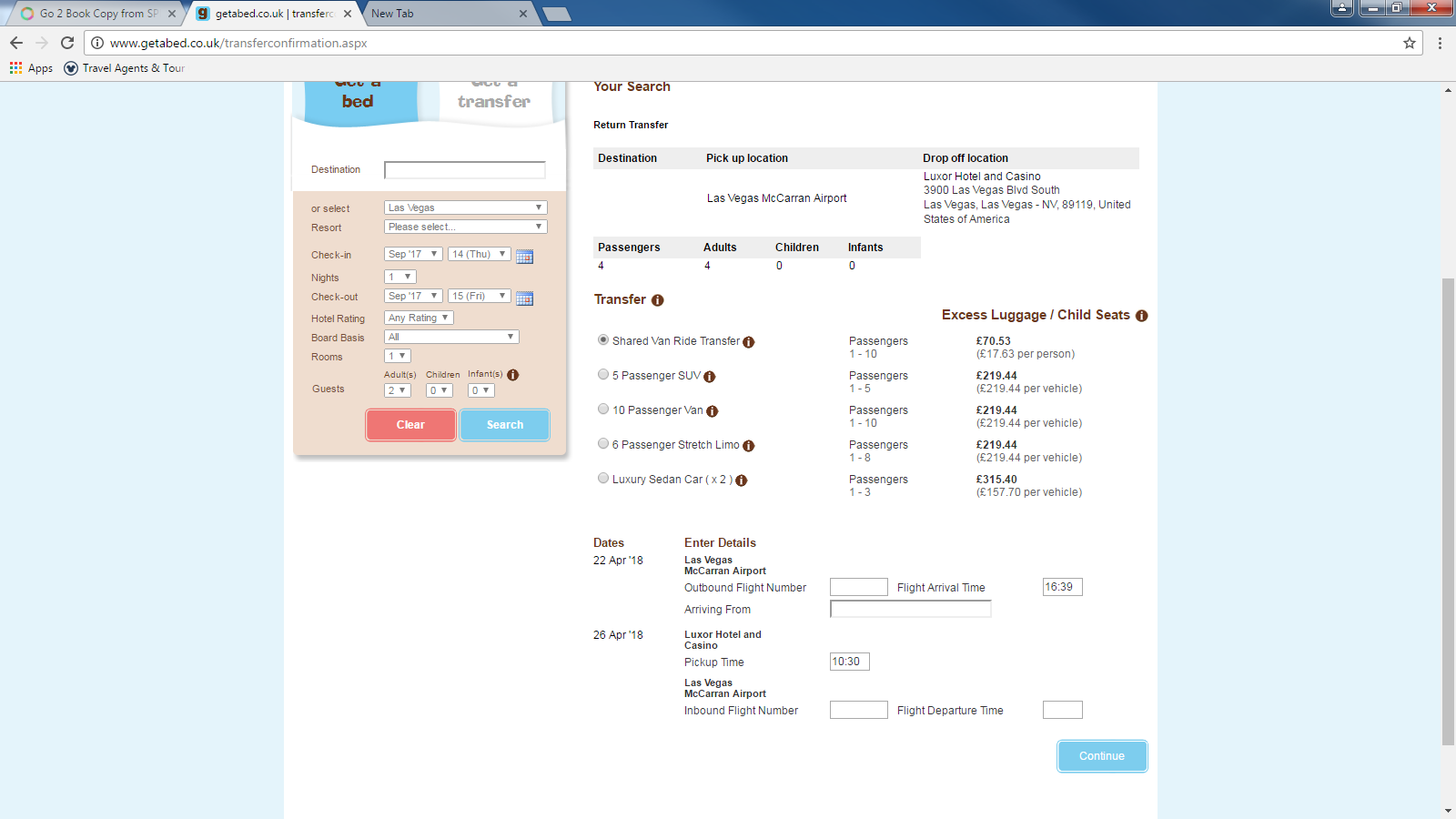Viewport: 1456px width, 819px height.
Task: Show info for Luxury Sedan Car
Action: (x=741, y=480)
